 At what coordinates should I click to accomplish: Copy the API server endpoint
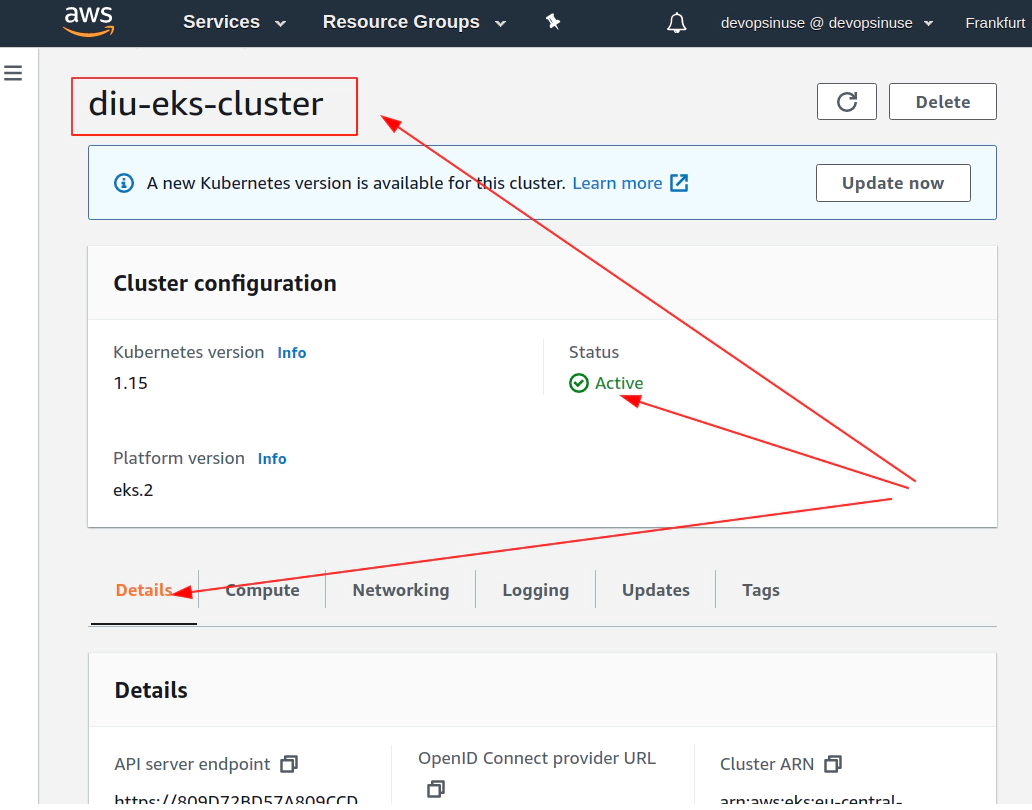(289, 764)
